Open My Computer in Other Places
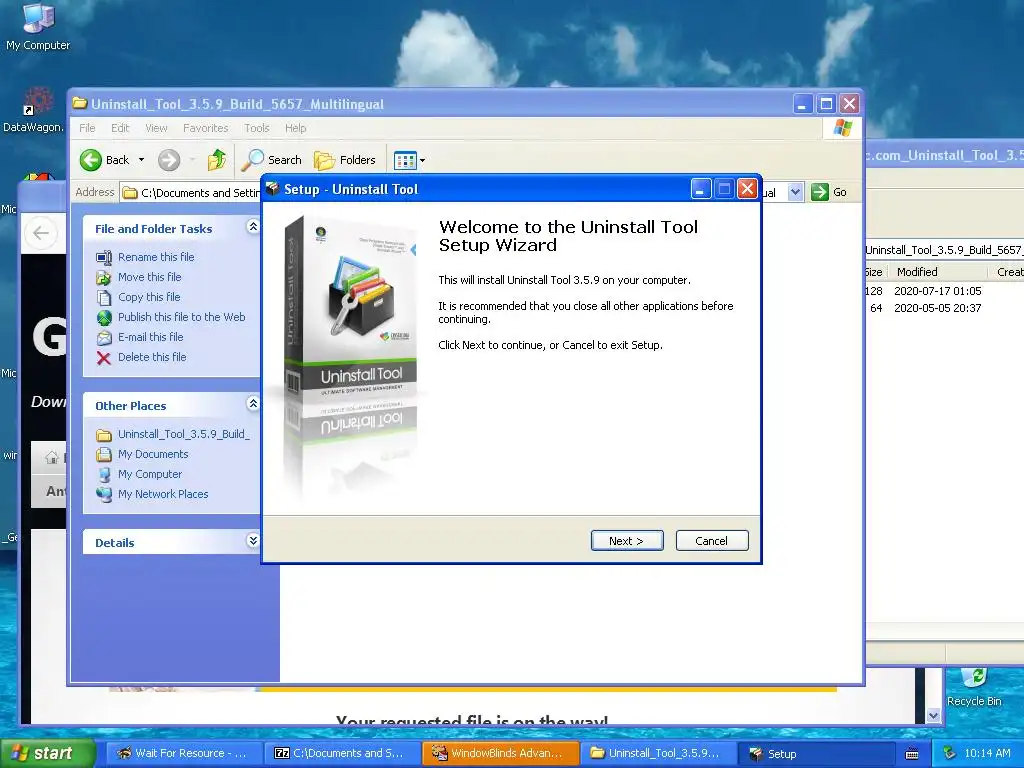The height and width of the screenshot is (768, 1024). coord(150,474)
